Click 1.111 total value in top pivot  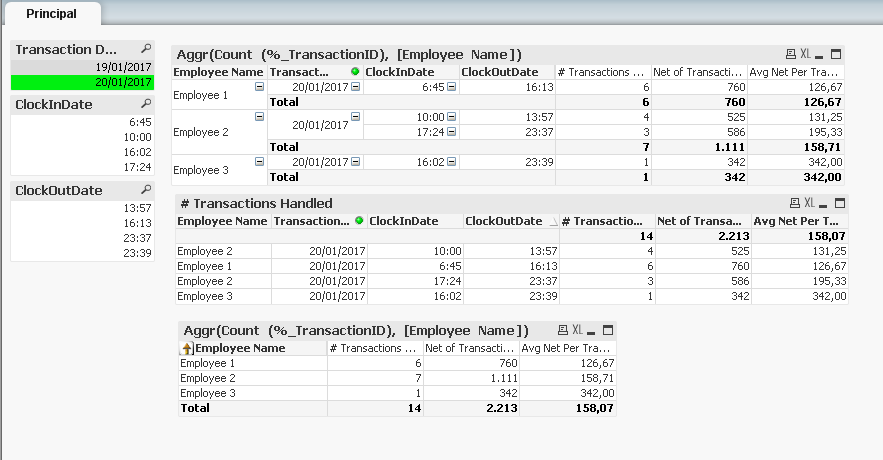tap(699, 147)
